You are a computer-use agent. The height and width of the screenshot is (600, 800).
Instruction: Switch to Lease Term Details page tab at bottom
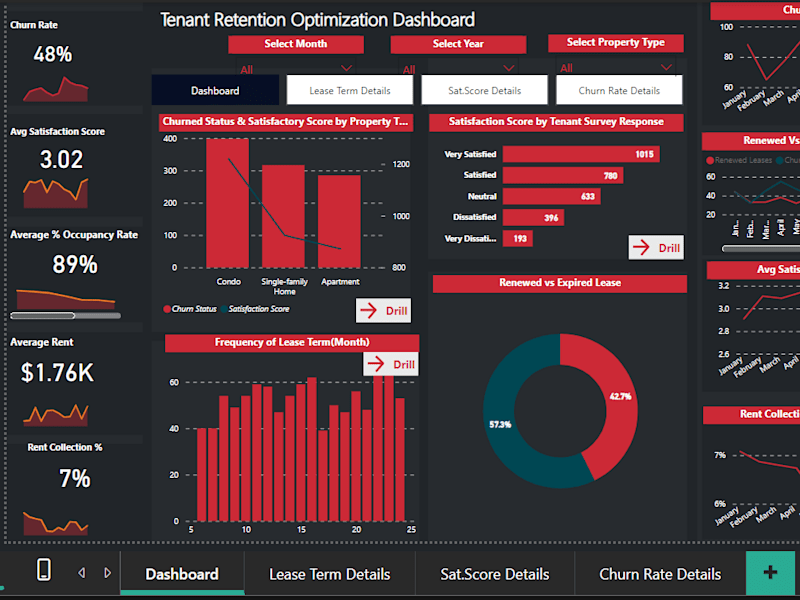tap(330, 574)
